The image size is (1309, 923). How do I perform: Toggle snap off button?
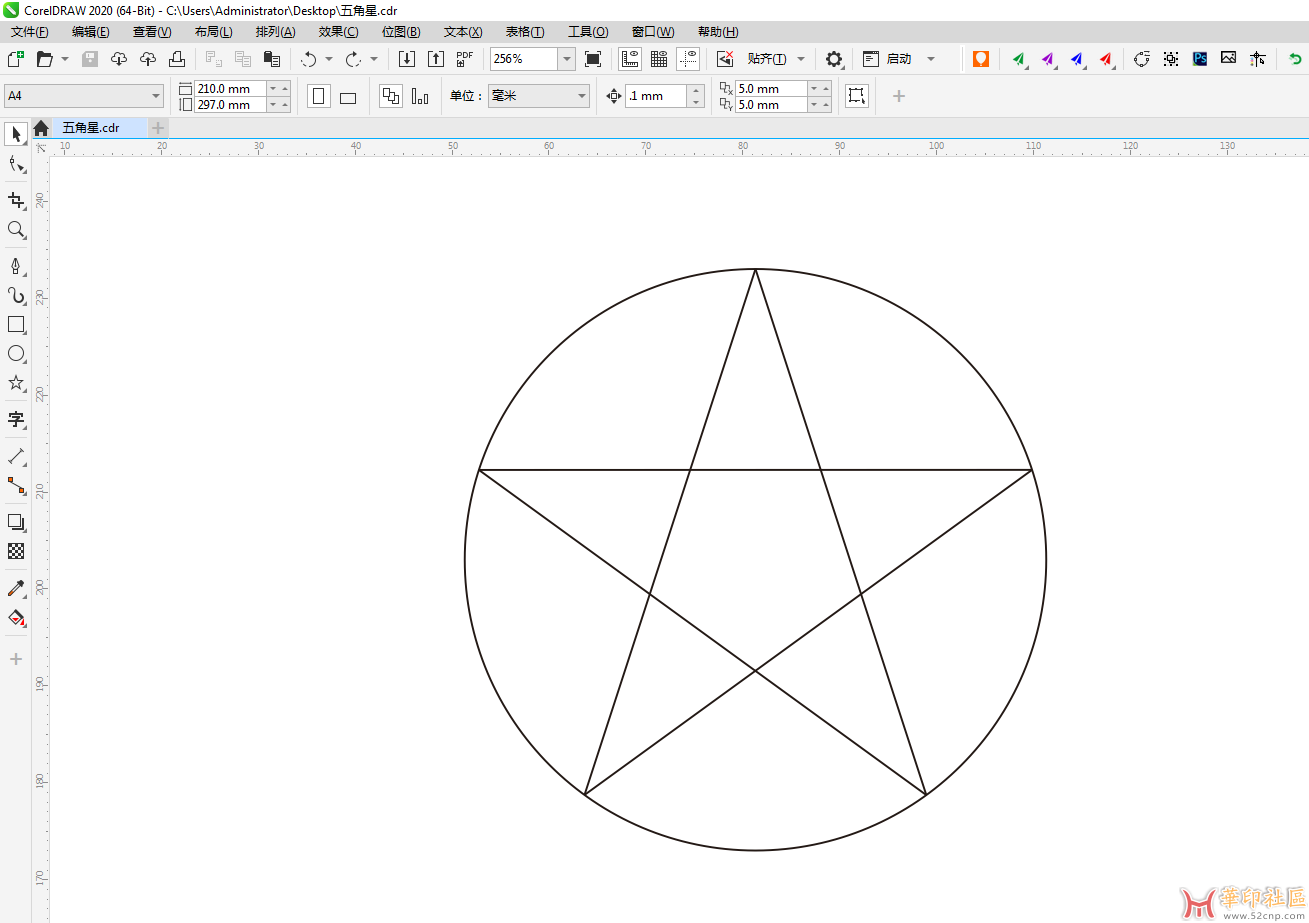(725, 59)
